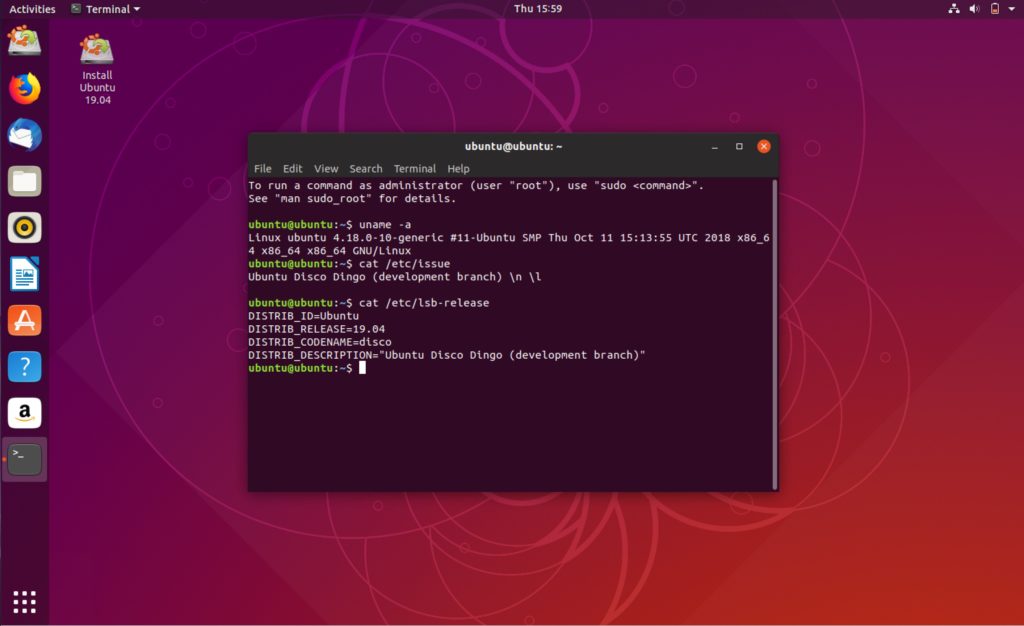
Task: Click the volume speaker icon
Action: 974,8
